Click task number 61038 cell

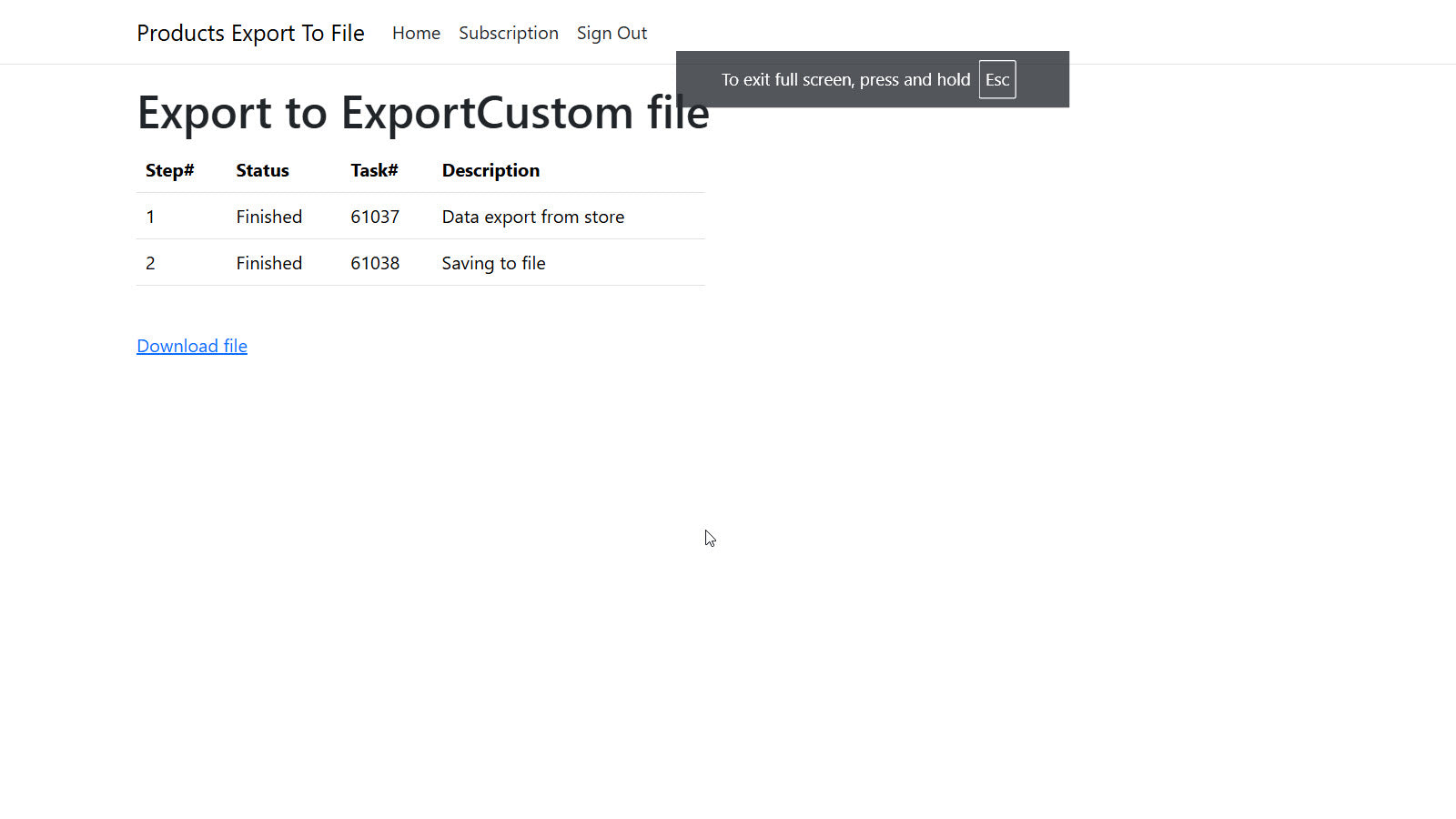(x=375, y=263)
